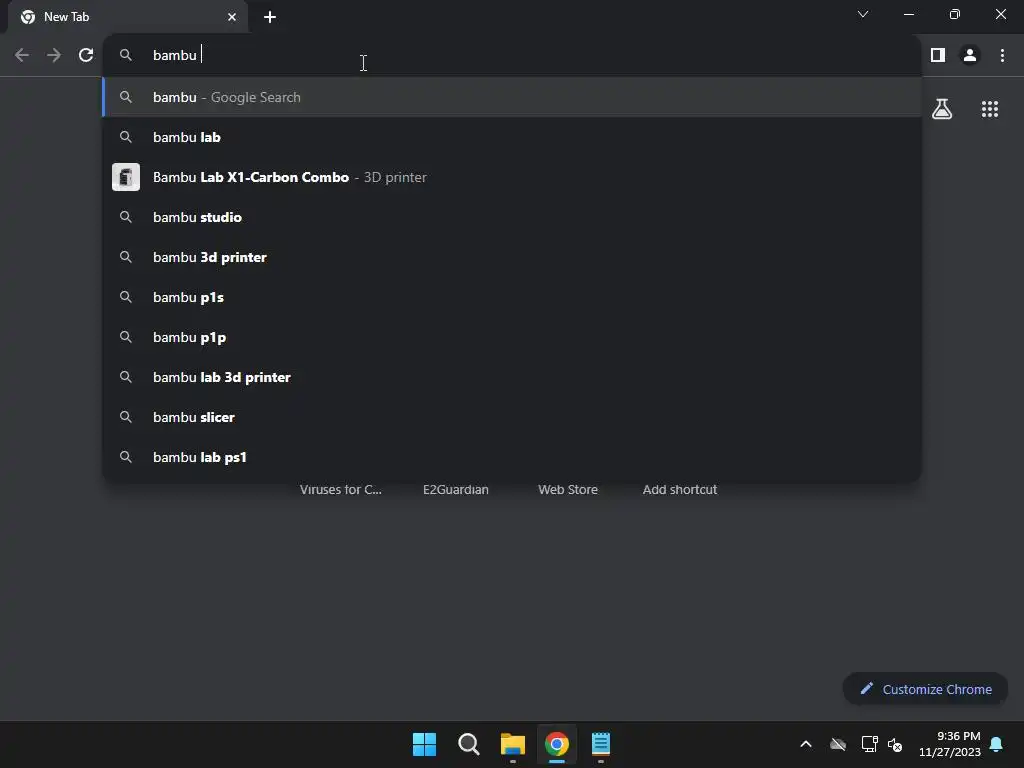This screenshot has width=1024, height=768.
Task: Select the 'bambu studio' suggestion
Action: pyautogui.click(x=512, y=217)
